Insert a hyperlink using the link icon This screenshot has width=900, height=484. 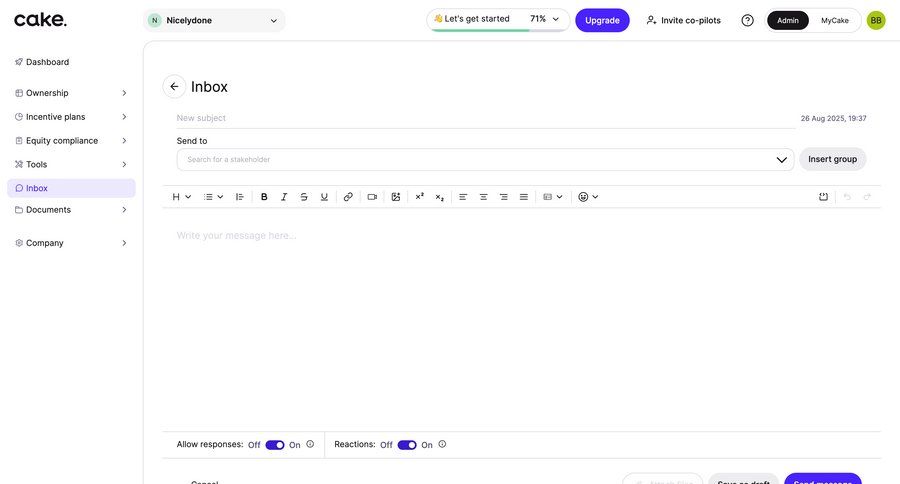tap(348, 197)
